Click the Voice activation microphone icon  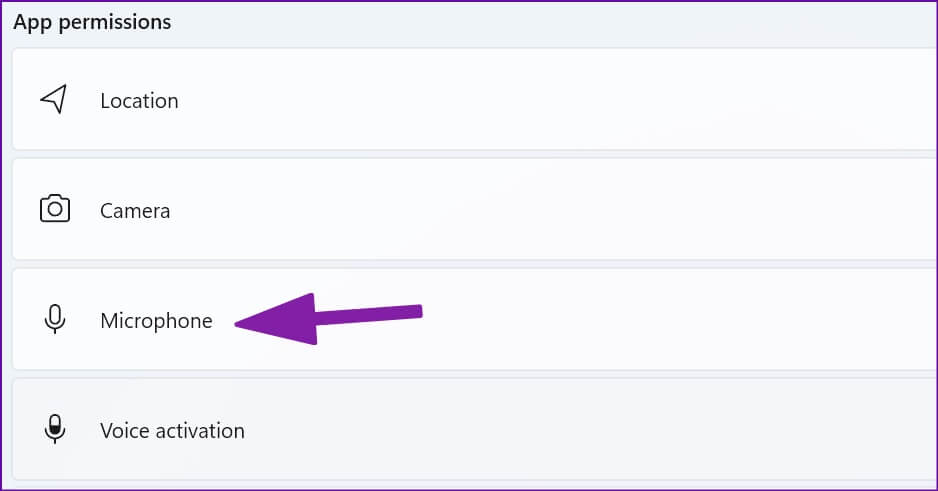tap(54, 430)
